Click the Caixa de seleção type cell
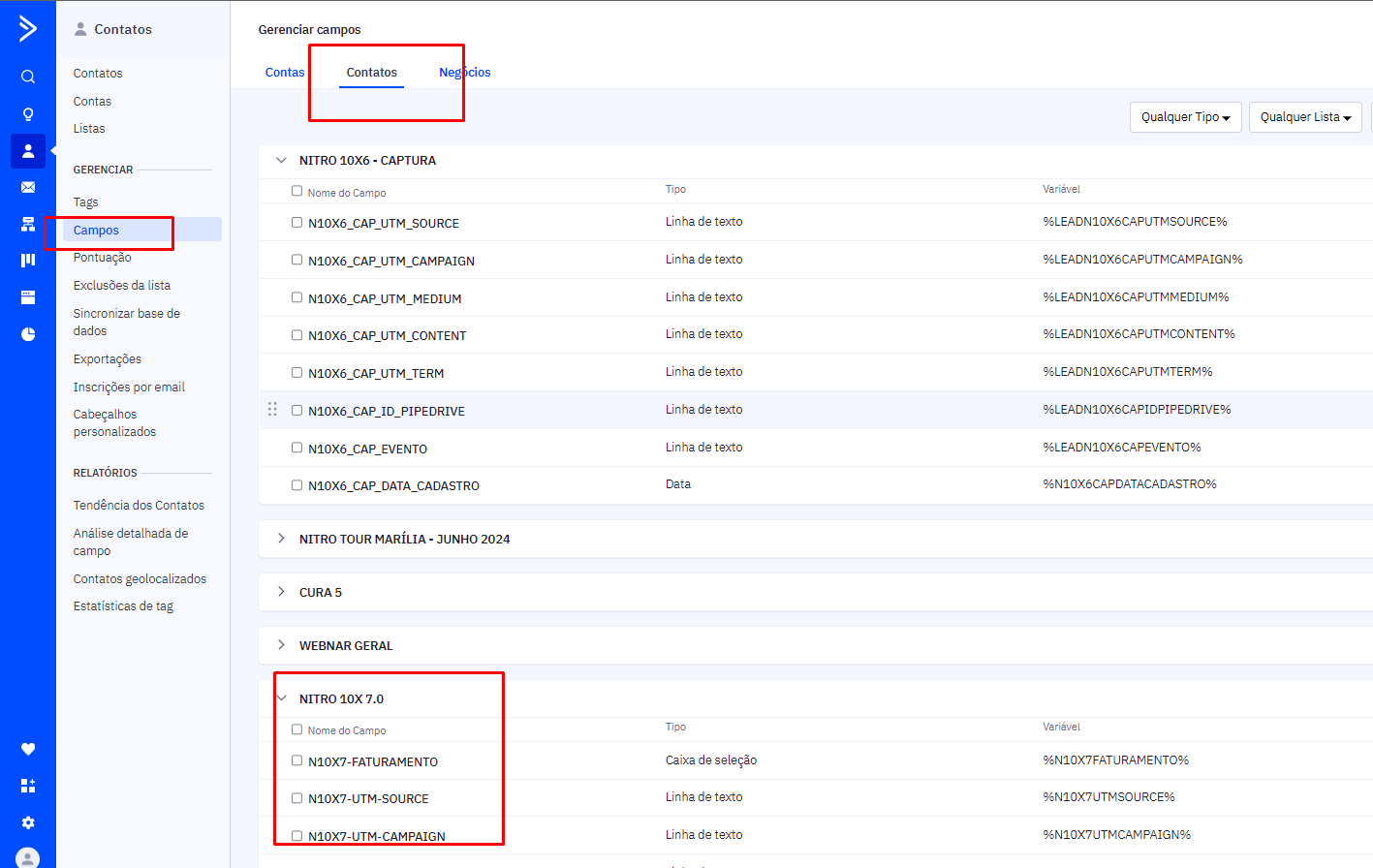This screenshot has width=1373, height=868. point(711,760)
